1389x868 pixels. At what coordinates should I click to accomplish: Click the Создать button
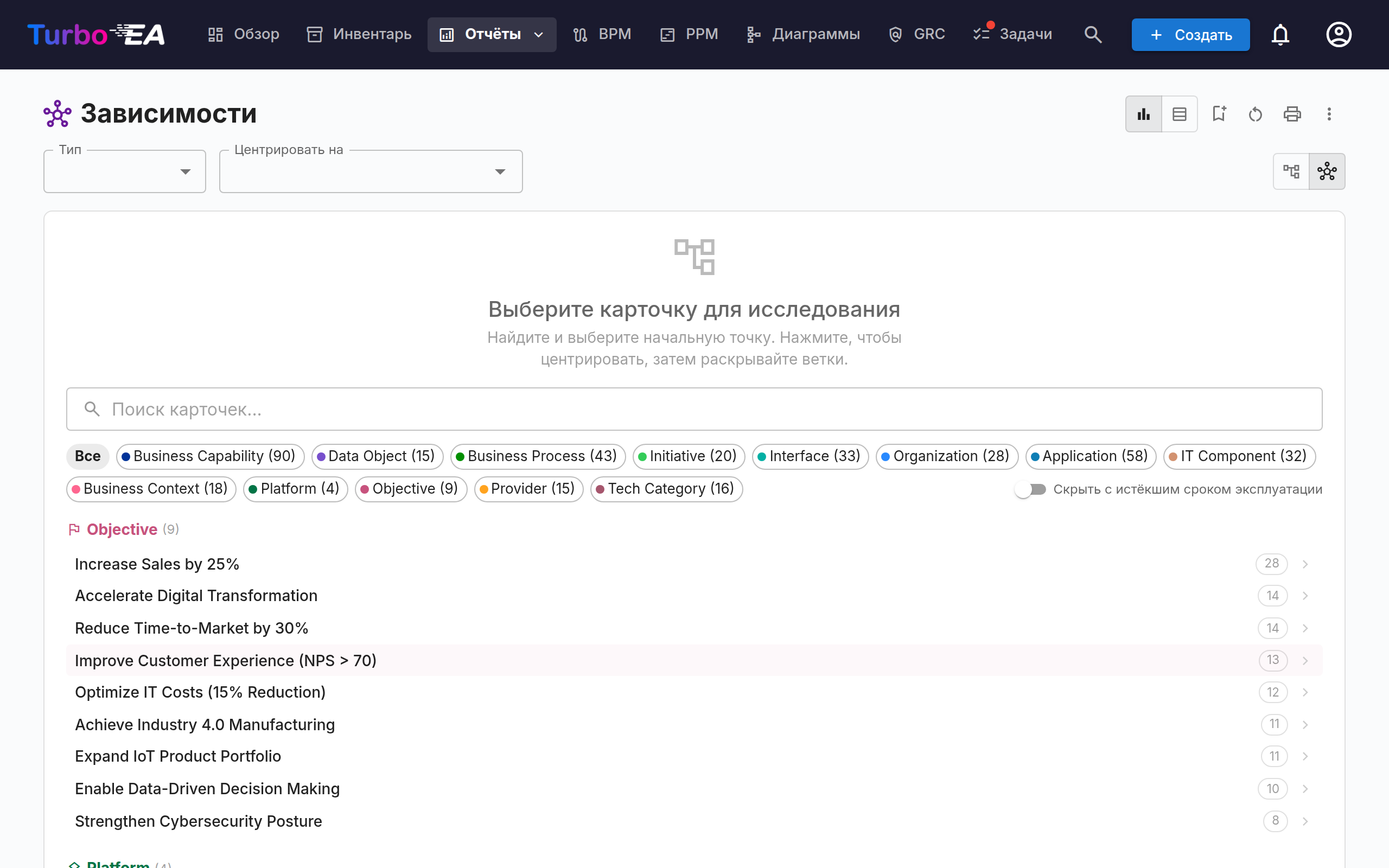[1190, 34]
